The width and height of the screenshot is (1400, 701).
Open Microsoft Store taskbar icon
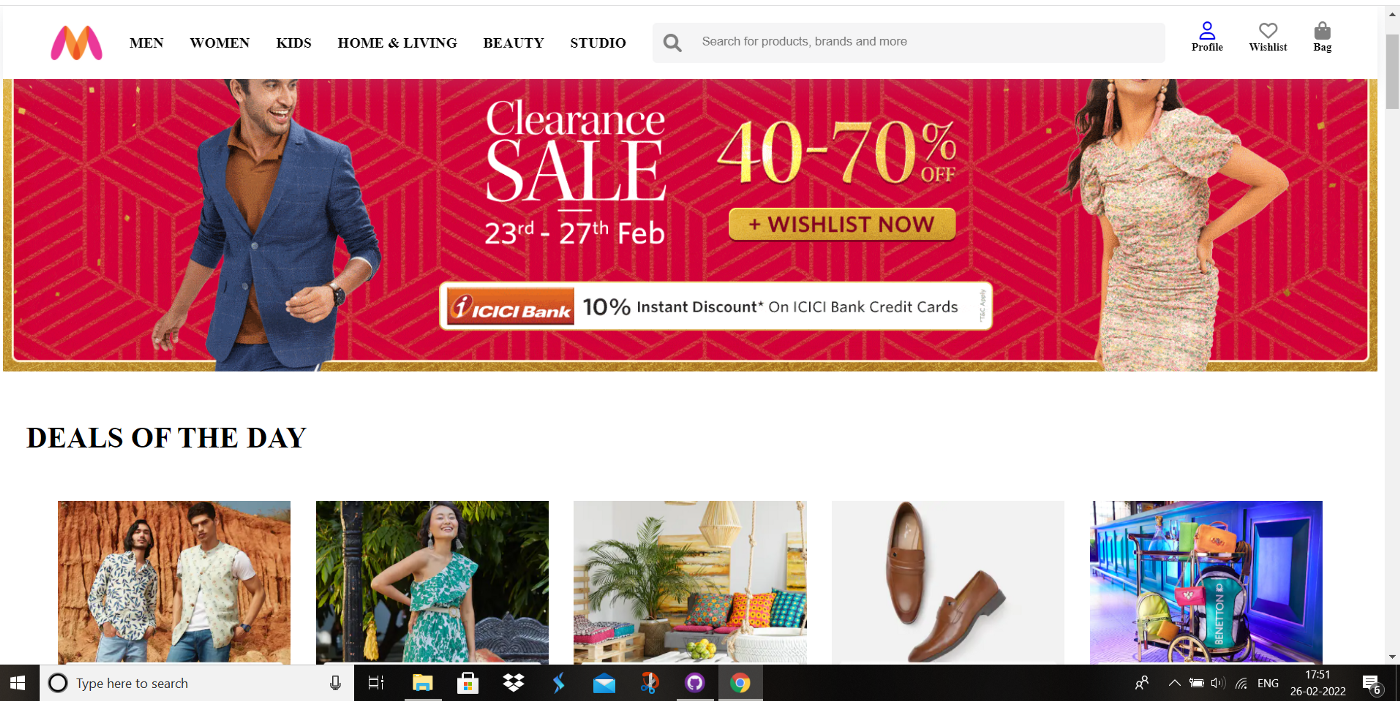(x=467, y=683)
